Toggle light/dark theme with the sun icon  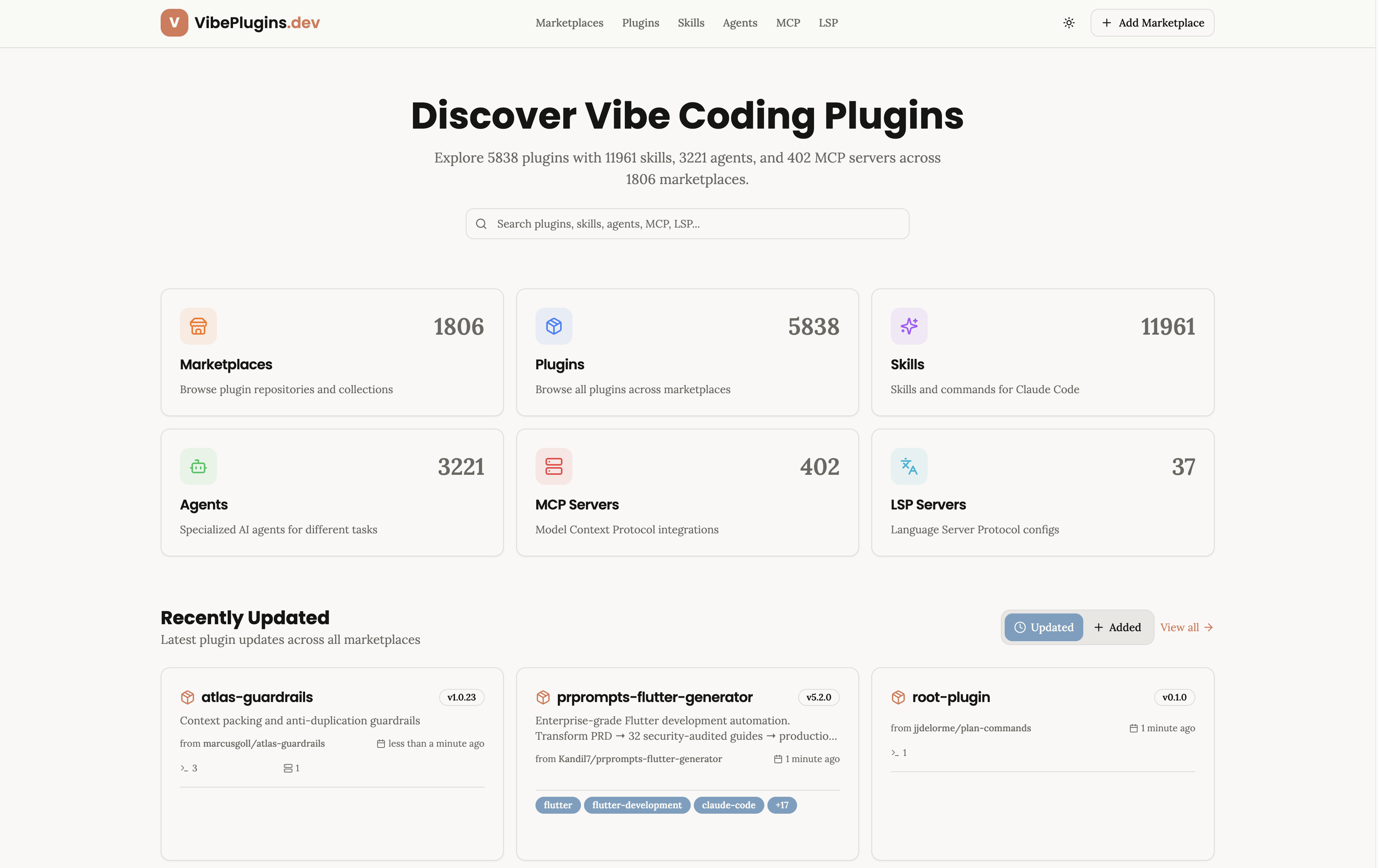(x=1068, y=22)
